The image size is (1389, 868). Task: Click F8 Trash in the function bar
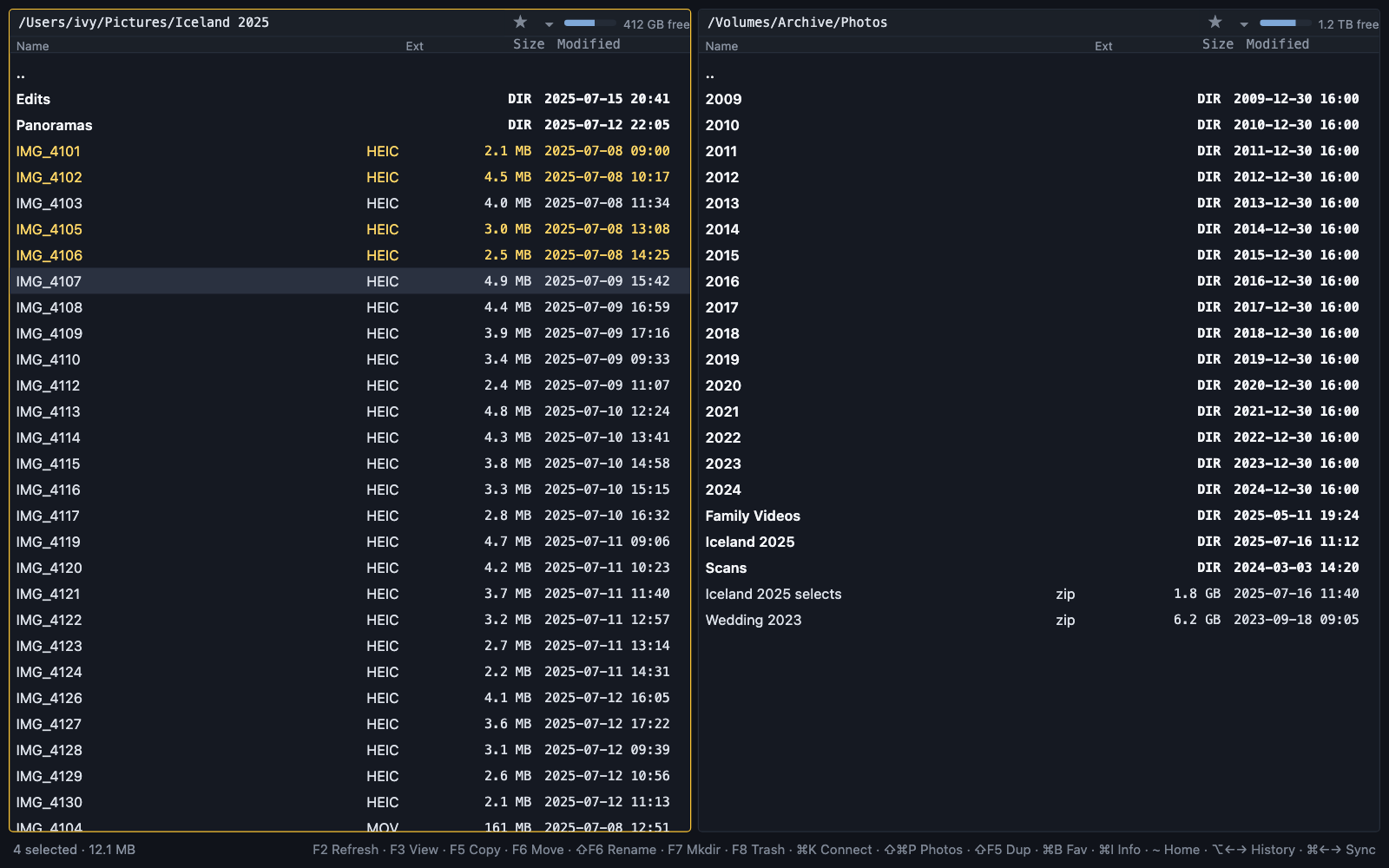(758, 850)
